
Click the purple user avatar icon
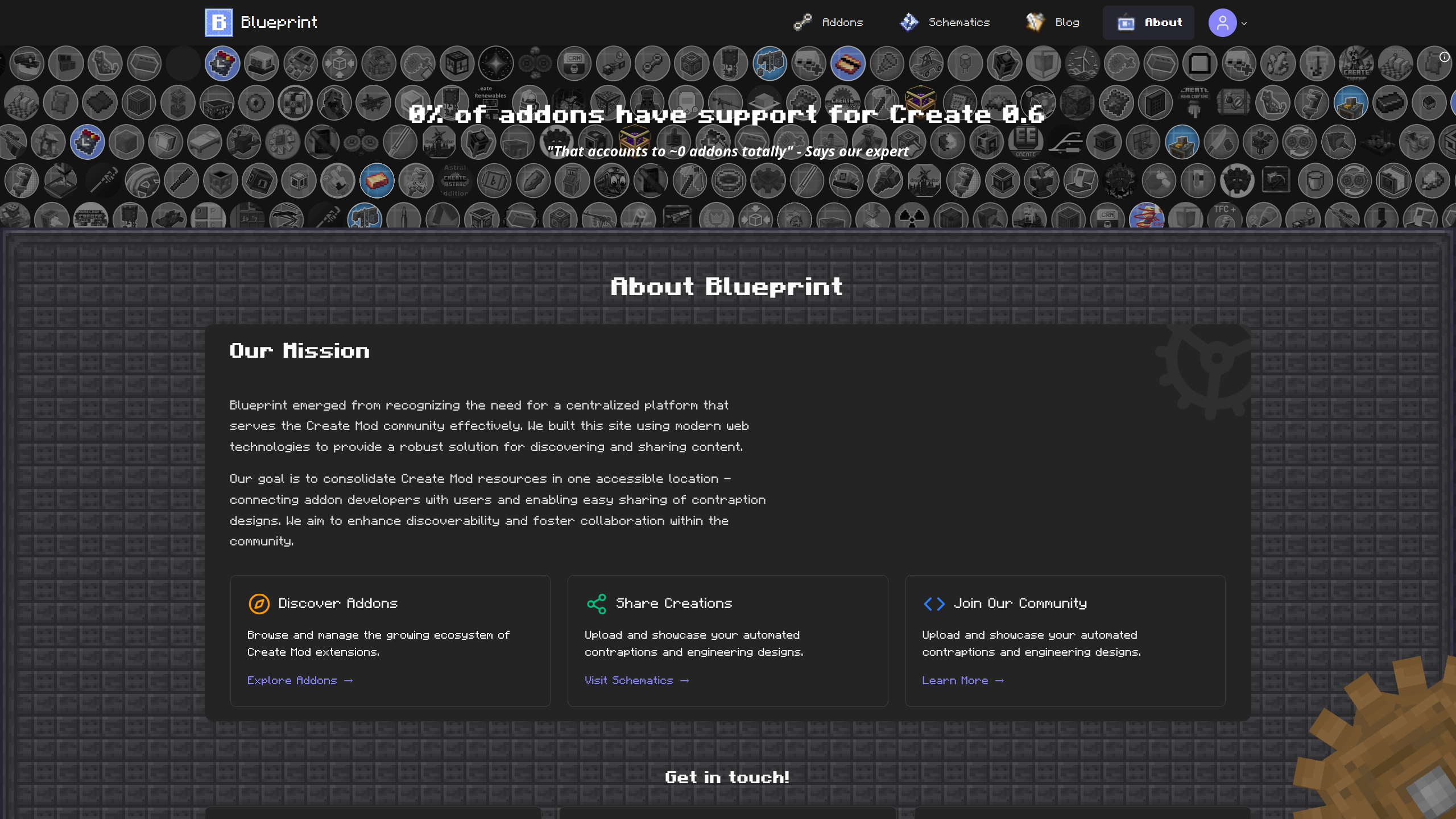[1222, 23]
